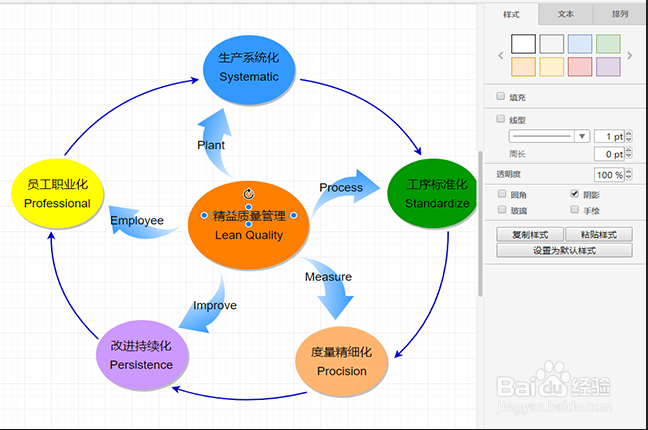The height and width of the screenshot is (430, 648).
Task: Uncheck the 阴影 shadow checkbox
Action: (574, 194)
